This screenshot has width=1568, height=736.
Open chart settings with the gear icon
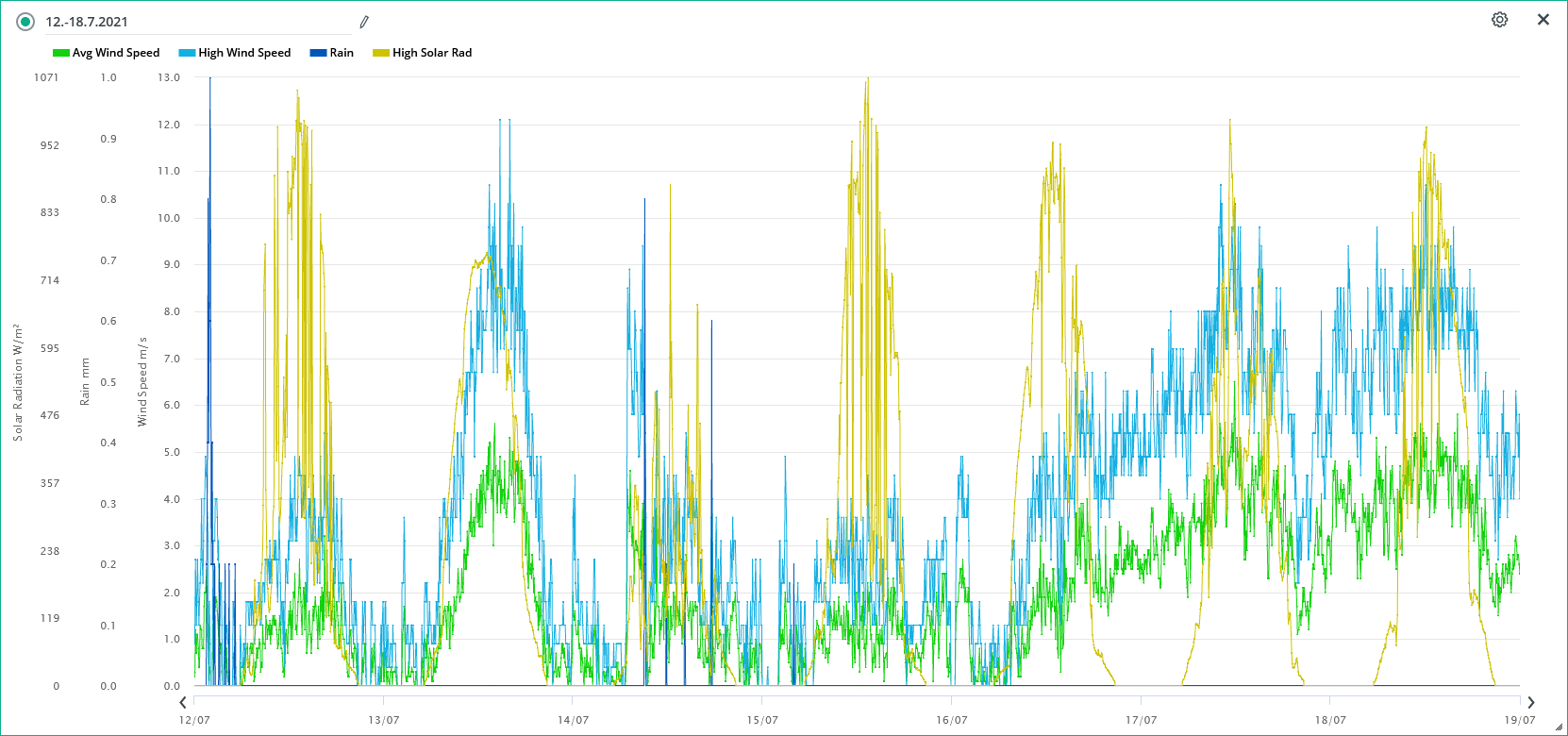click(1499, 20)
